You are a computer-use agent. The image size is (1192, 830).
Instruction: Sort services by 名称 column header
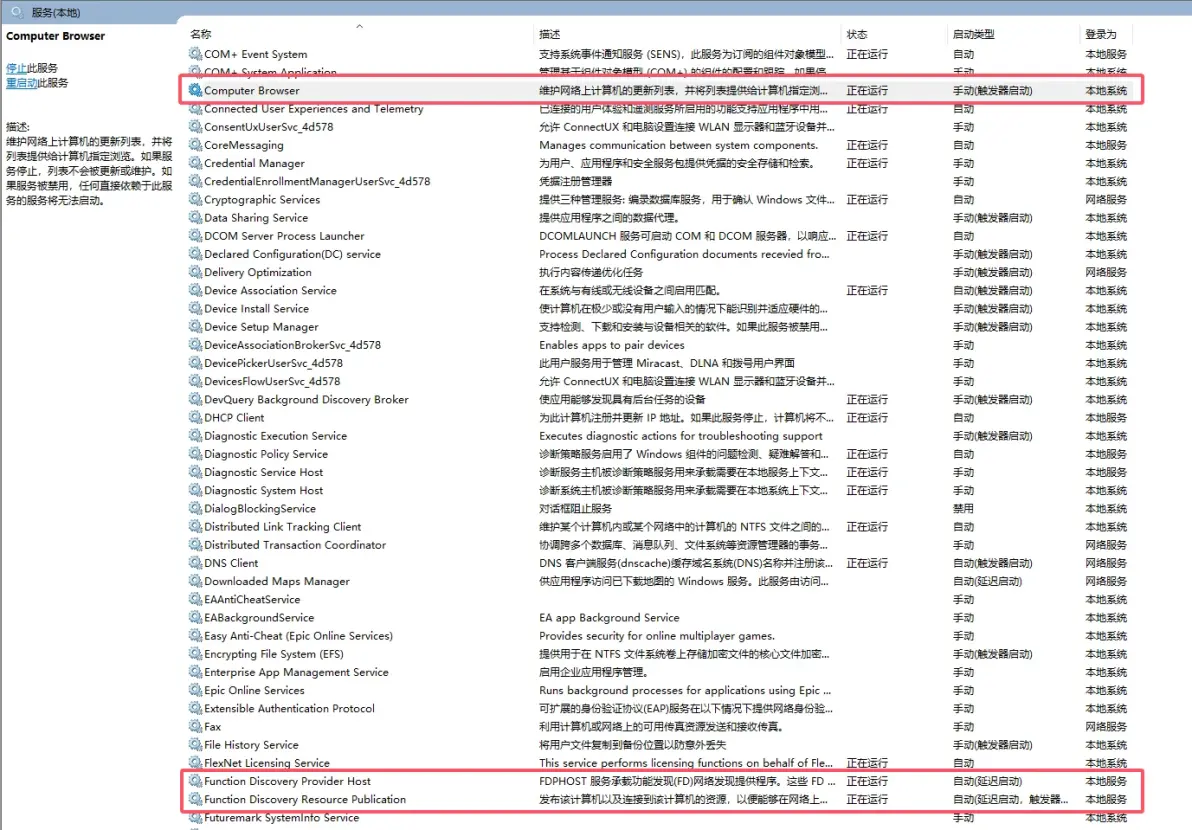201,34
